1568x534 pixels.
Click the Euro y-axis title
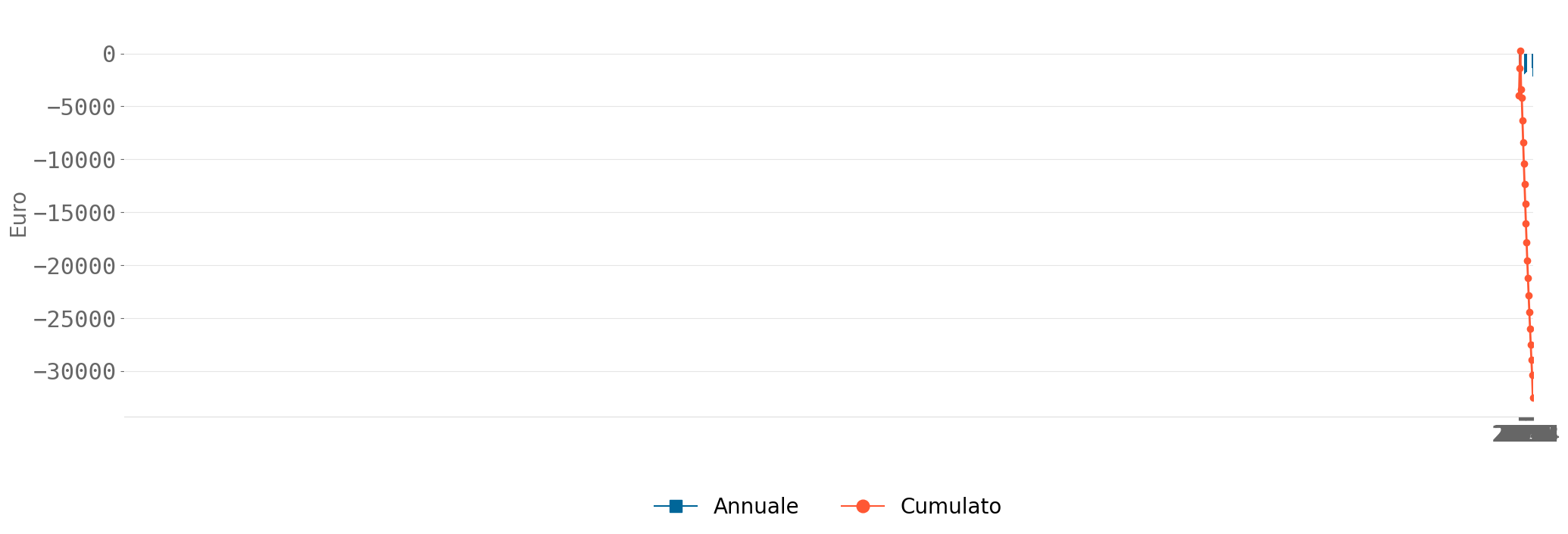[18, 214]
